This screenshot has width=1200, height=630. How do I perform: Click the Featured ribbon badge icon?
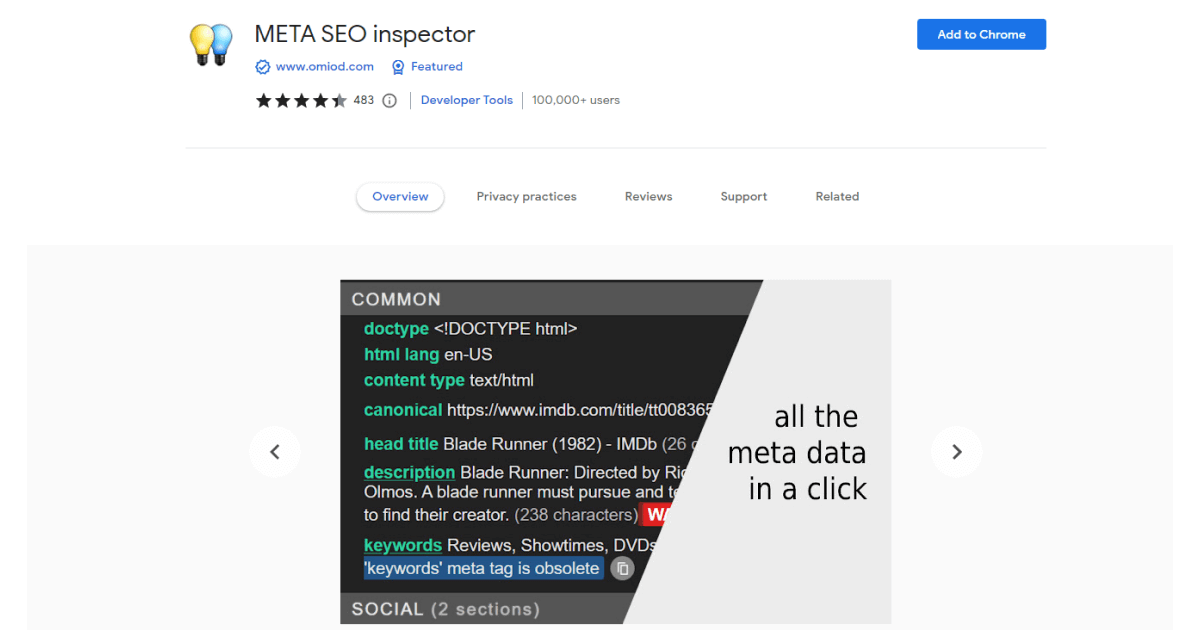click(398, 67)
